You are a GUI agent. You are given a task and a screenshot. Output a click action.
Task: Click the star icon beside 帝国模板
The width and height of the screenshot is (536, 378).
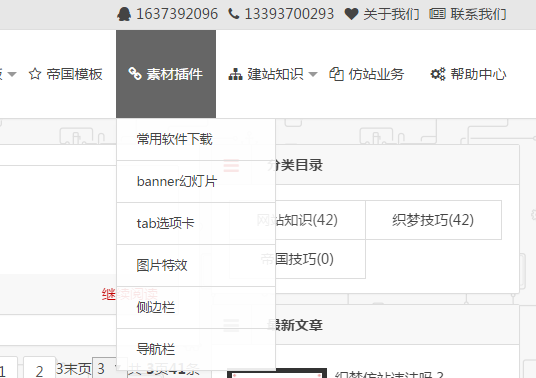click(35, 74)
